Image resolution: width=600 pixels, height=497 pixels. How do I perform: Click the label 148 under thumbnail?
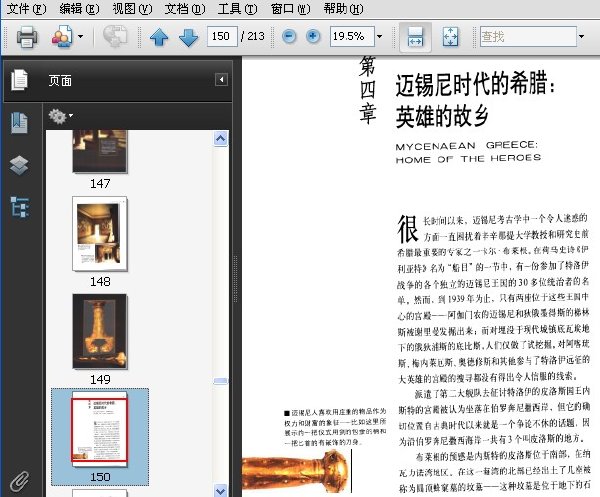(100, 282)
